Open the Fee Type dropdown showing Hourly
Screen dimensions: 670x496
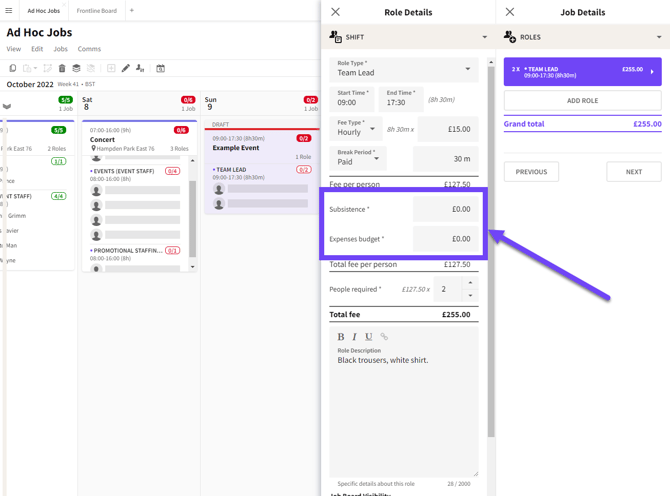click(356, 129)
